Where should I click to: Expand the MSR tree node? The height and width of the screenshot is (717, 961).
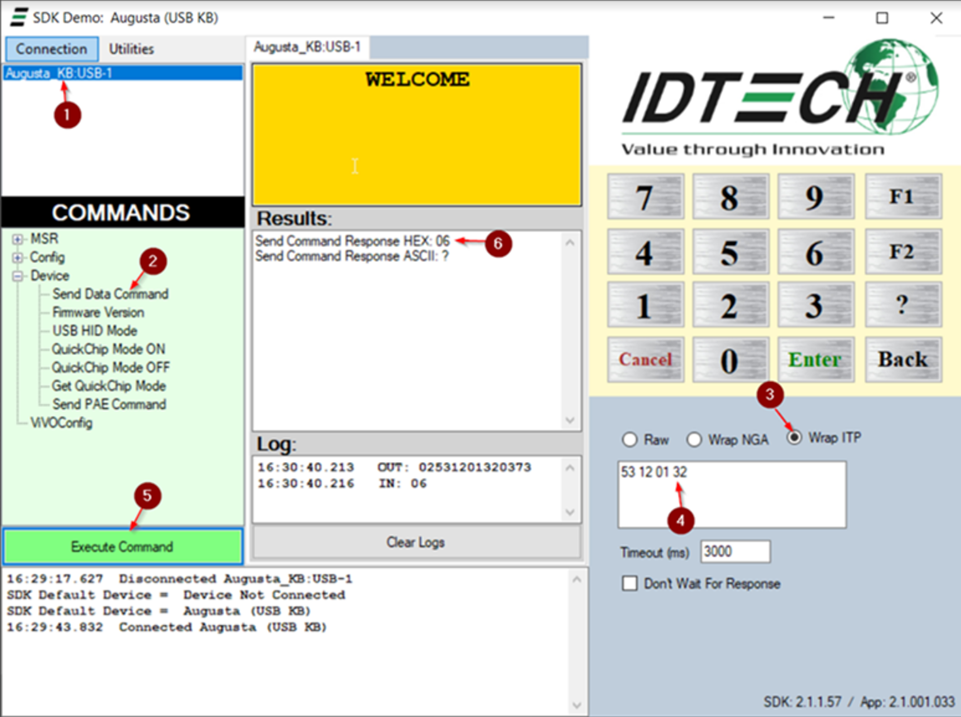coord(18,239)
